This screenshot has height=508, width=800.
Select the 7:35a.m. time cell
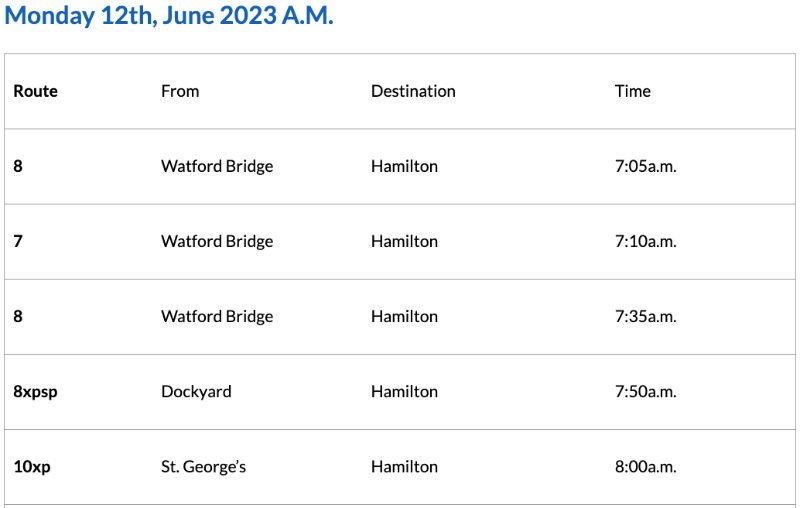pos(645,316)
